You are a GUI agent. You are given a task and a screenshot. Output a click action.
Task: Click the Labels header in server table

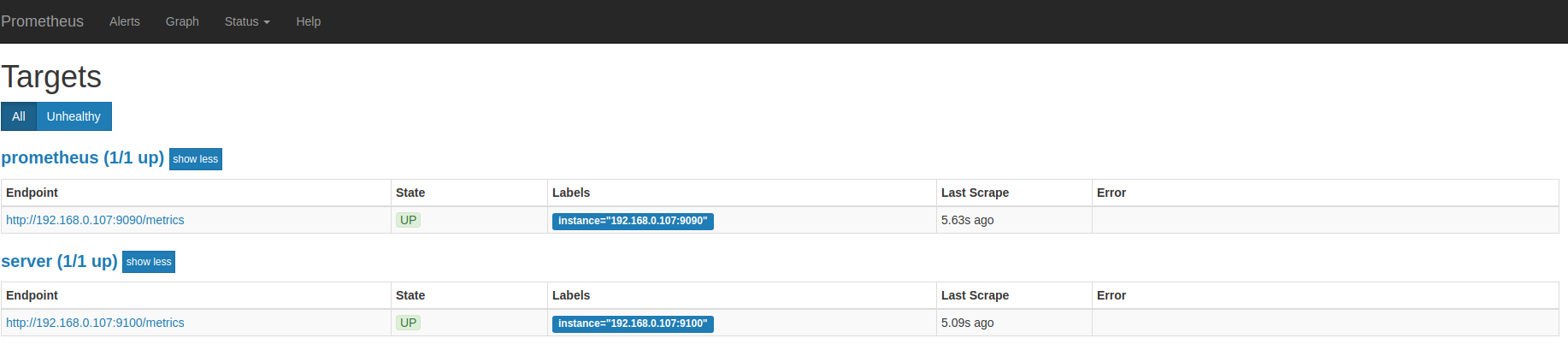point(571,295)
